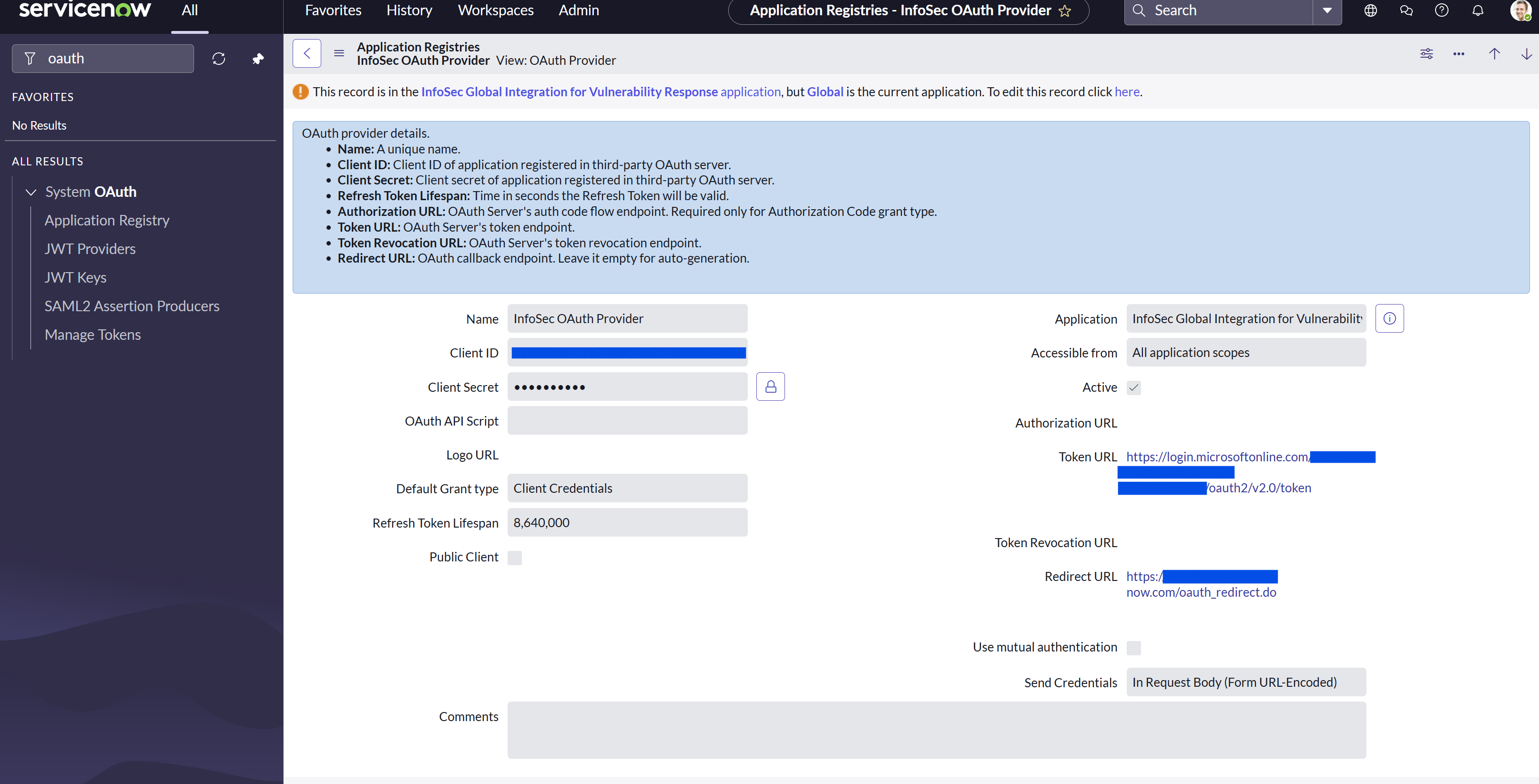Image resolution: width=1539 pixels, height=784 pixels.
Task: Toggle the Active checkbox
Action: coord(1134,388)
